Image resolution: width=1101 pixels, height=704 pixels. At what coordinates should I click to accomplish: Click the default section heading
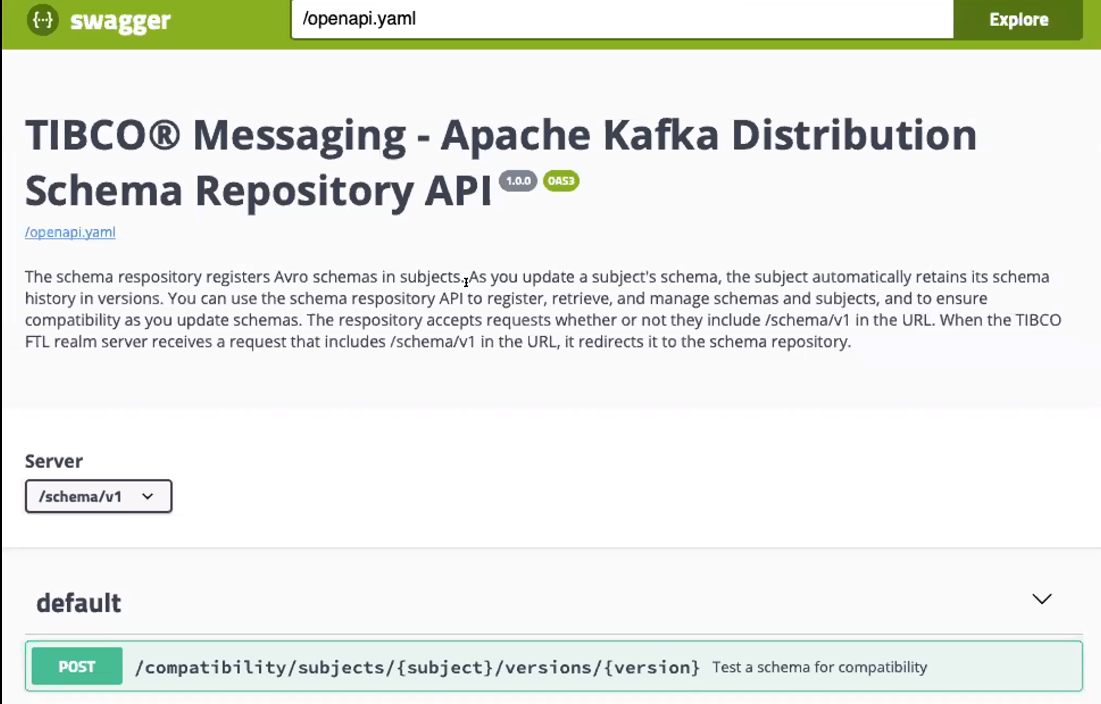coord(79,603)
